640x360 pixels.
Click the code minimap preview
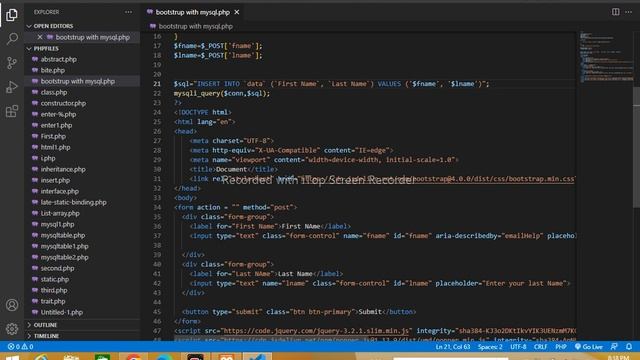pyautogui.click(x=606, y=57)
